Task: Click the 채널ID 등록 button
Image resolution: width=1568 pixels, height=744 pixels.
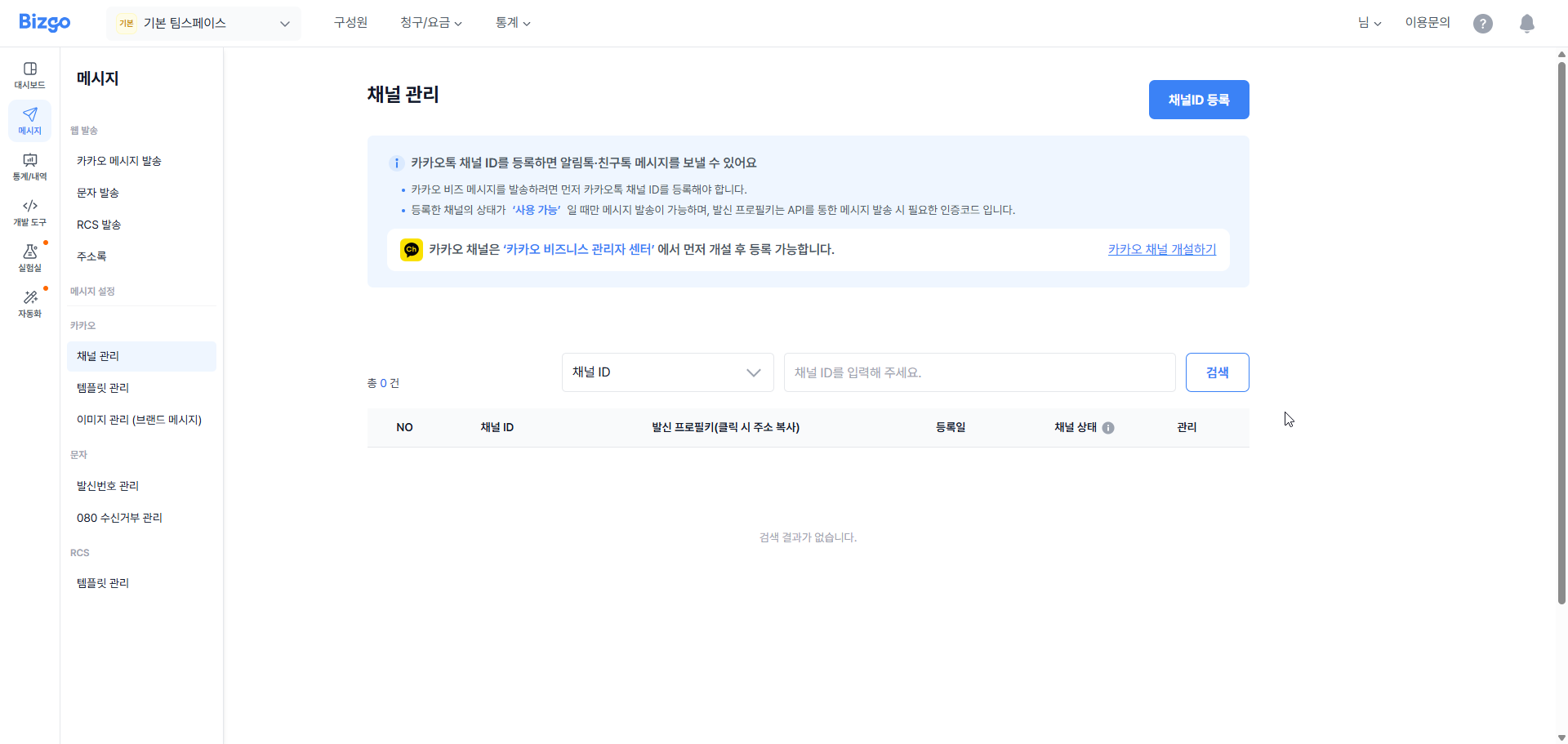Action: pos(1198,99)
